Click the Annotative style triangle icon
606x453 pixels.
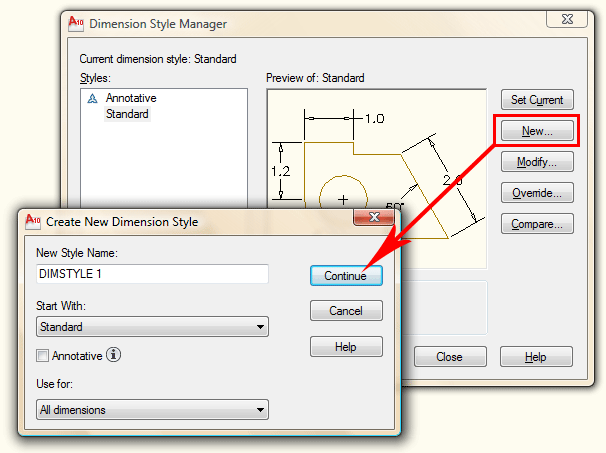pyautogui.click(x=92, y=99)
